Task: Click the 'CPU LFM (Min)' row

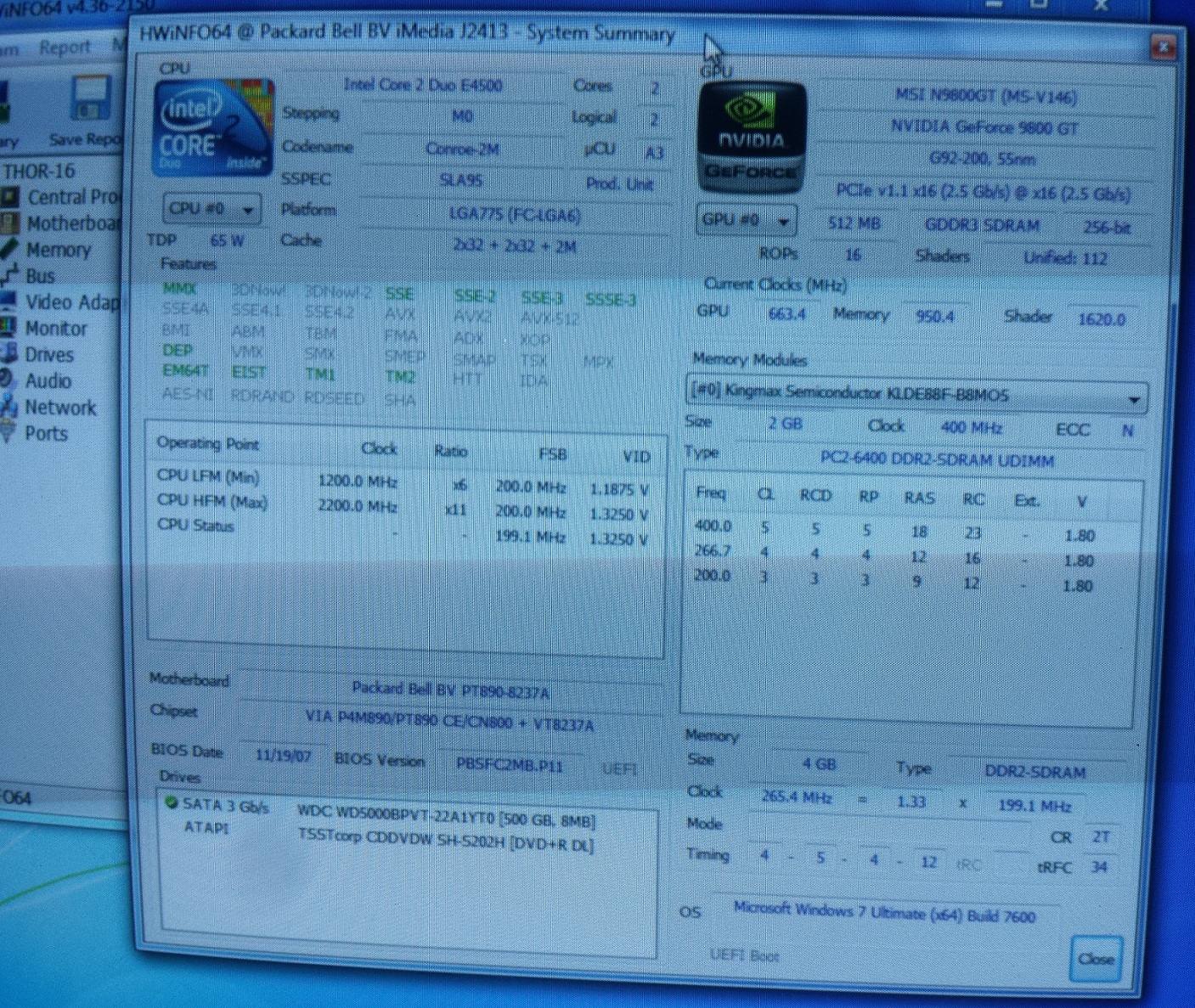Action: point(403,483)
